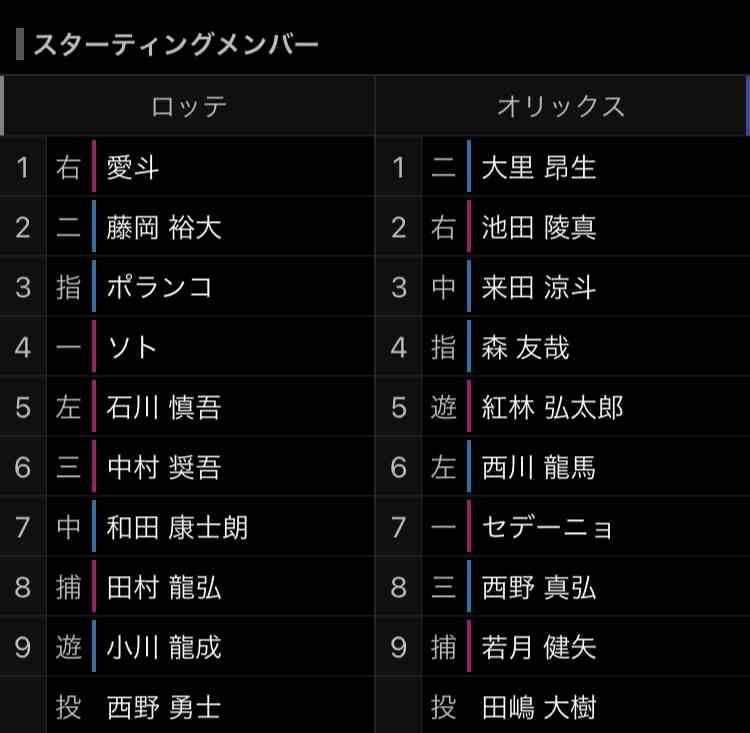Open first baseman セデーニョ entry
The width and height of the screenshot is (750, 733).
point(547,527)
